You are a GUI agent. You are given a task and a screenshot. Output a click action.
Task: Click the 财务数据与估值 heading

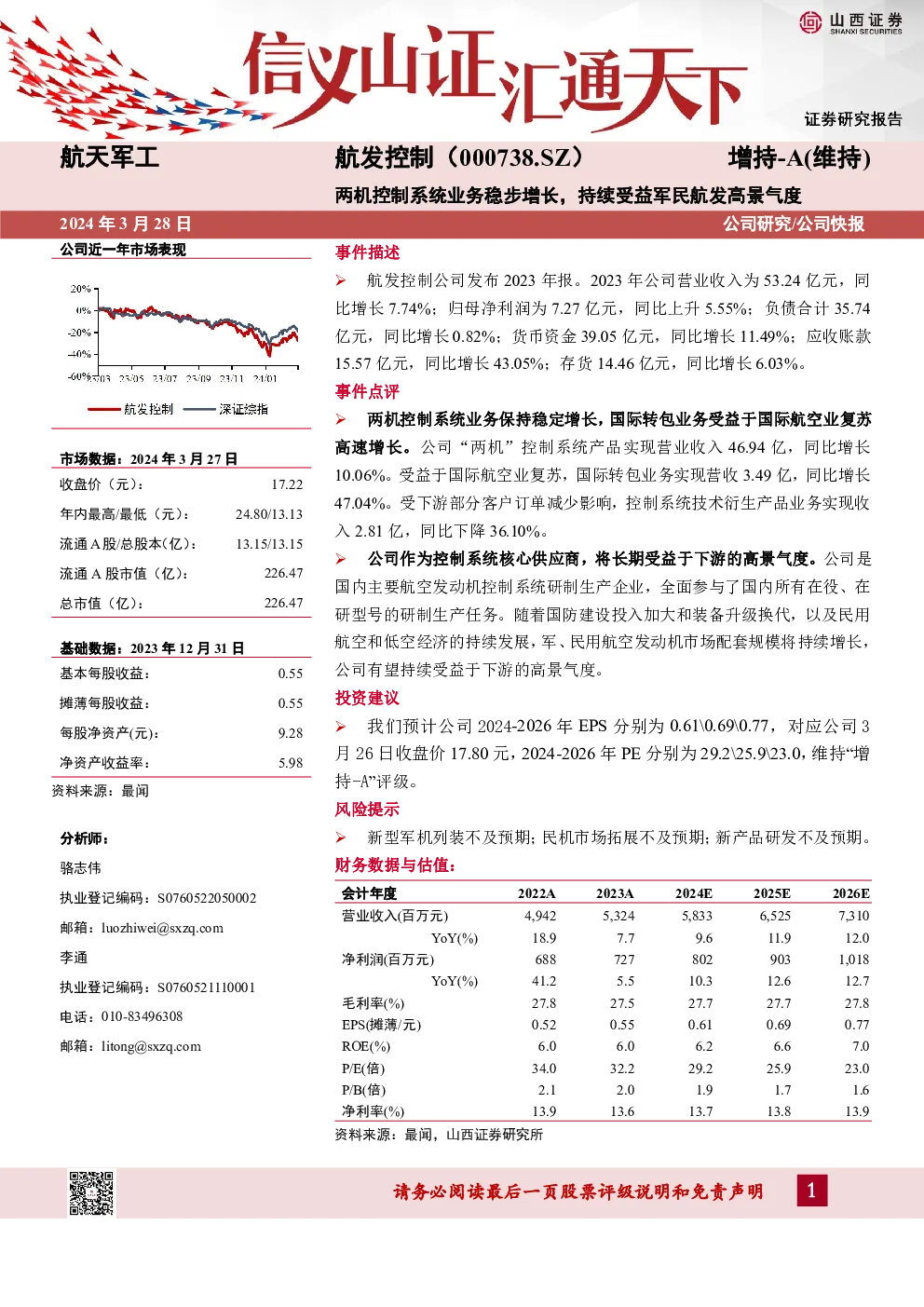pyautogui.click(x=396, y=865)
